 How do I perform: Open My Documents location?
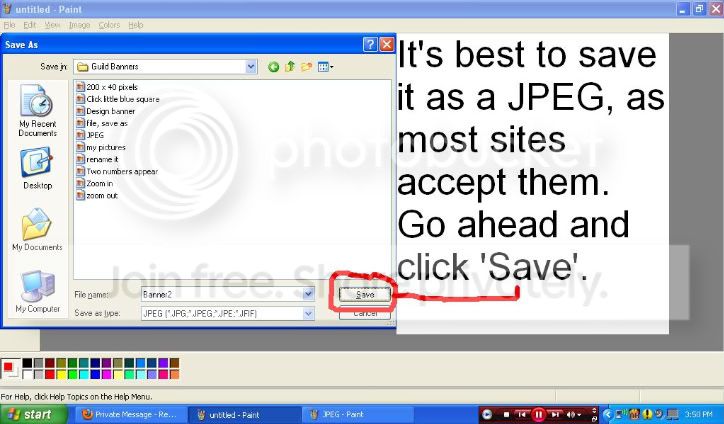coord(37,230)
